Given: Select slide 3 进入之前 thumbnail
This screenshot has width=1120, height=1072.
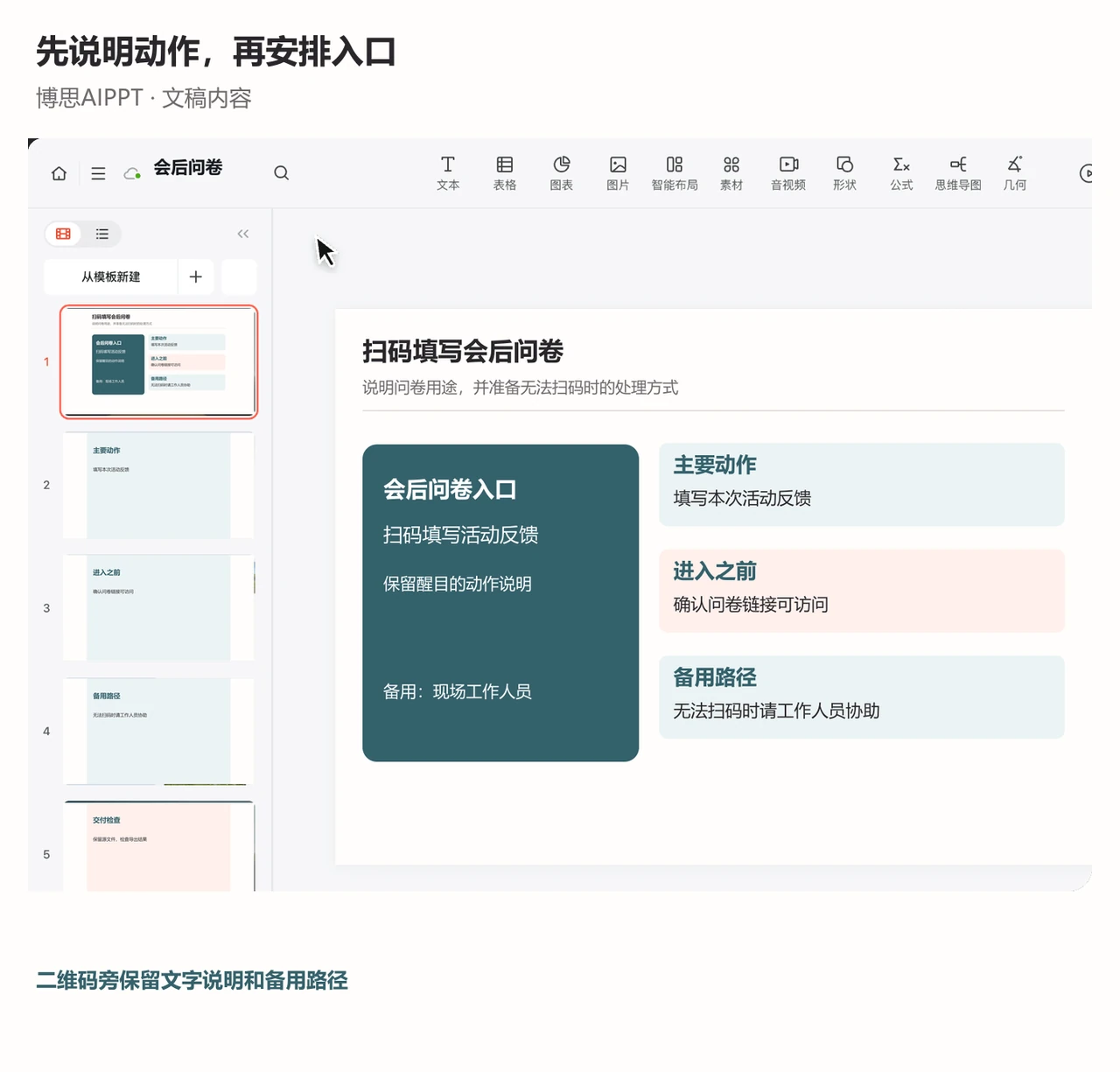Looking at the screenshot, I should [158, 608].
